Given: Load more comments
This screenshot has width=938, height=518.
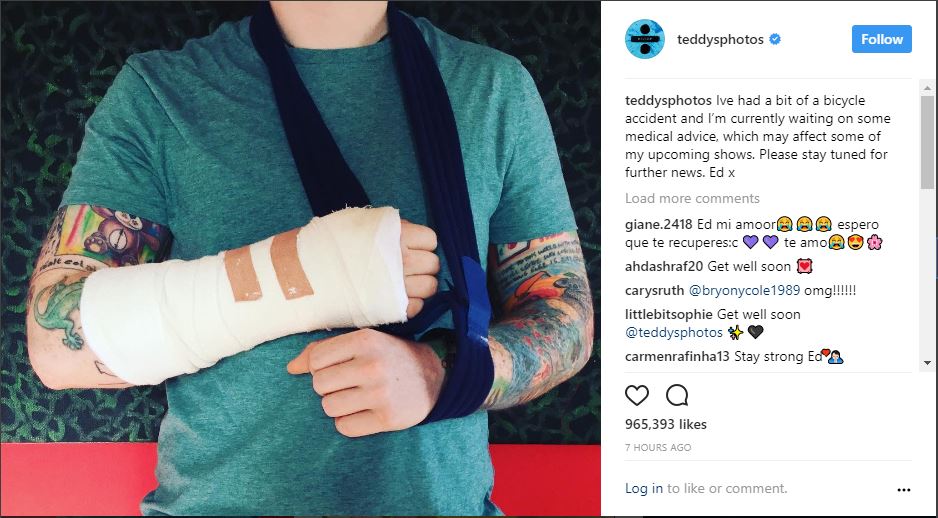Looking at the screenshot, I should click(692, 199).
